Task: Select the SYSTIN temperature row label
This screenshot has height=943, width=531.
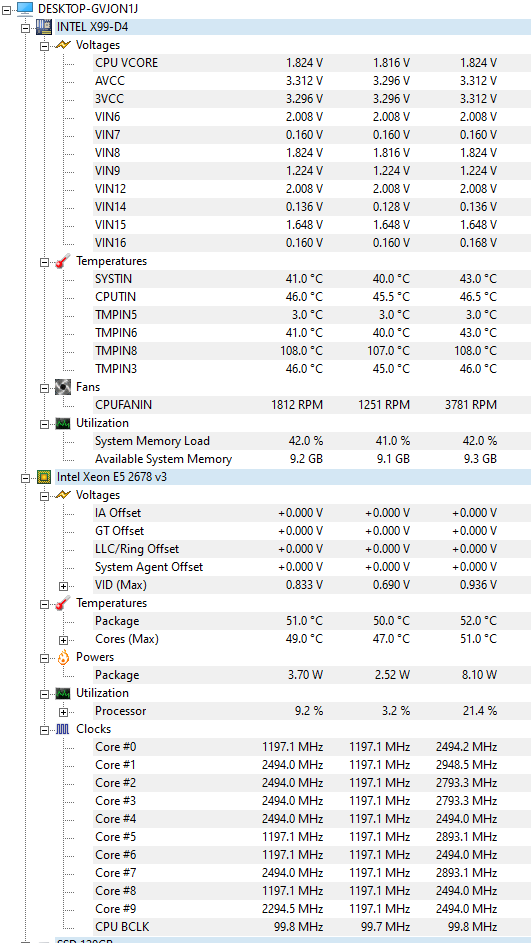Action: 113,279
